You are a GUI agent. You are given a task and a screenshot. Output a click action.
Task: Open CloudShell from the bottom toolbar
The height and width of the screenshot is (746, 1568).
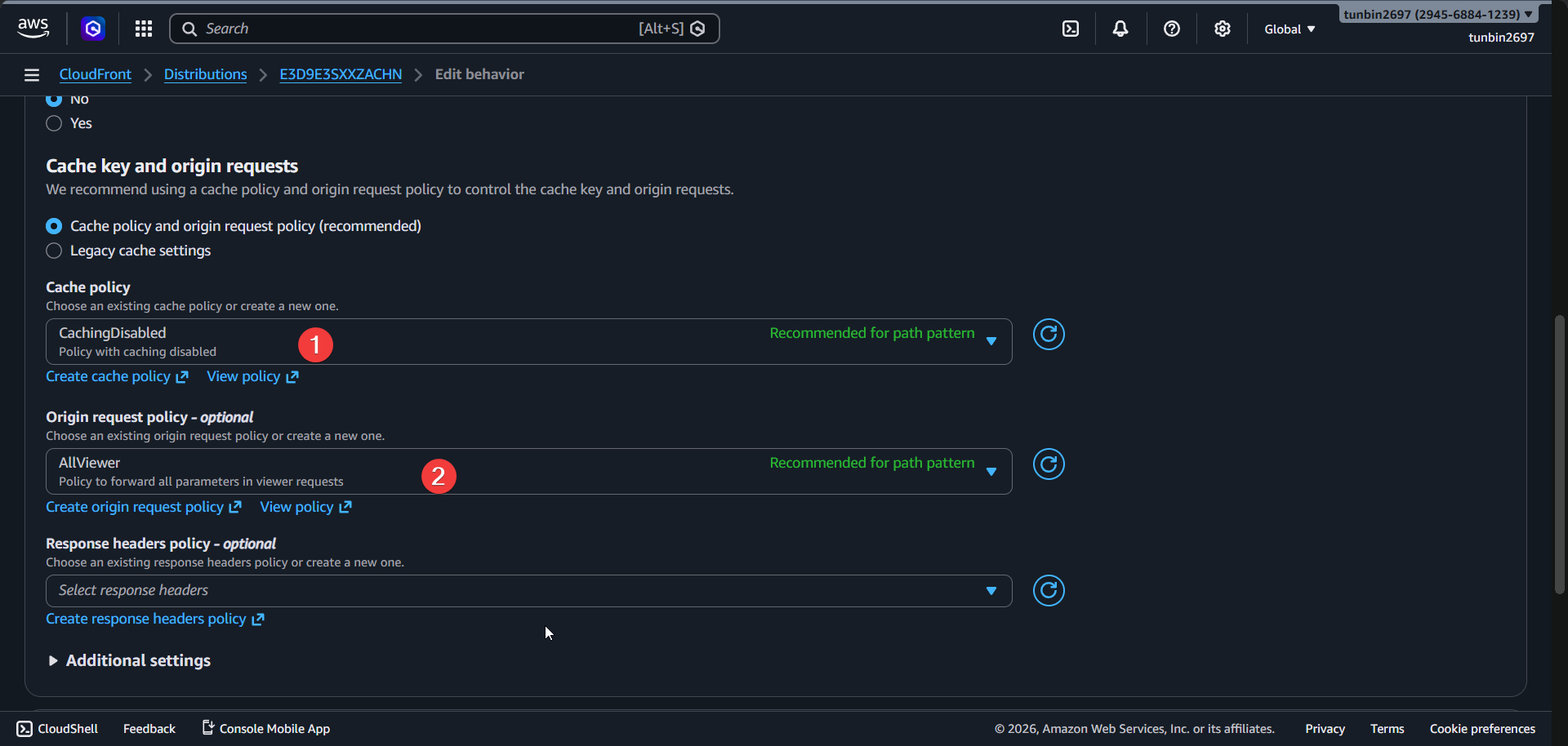[56, 728]
